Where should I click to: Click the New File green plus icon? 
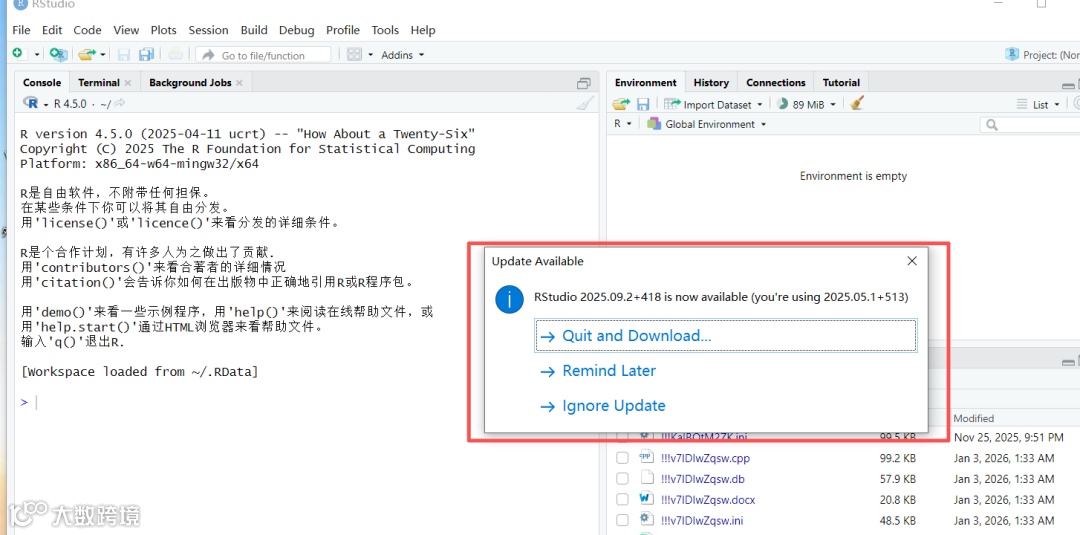[x=17, y=54]
